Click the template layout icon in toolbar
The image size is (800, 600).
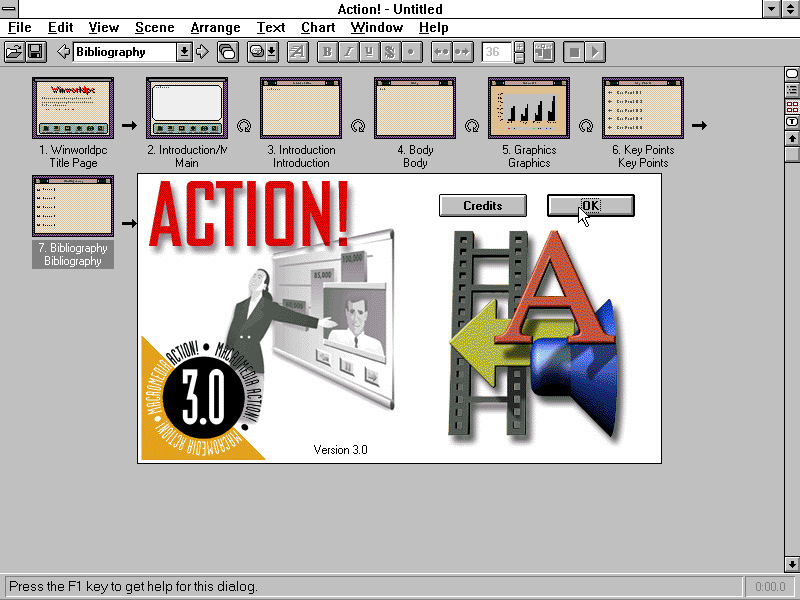point(544,52)
